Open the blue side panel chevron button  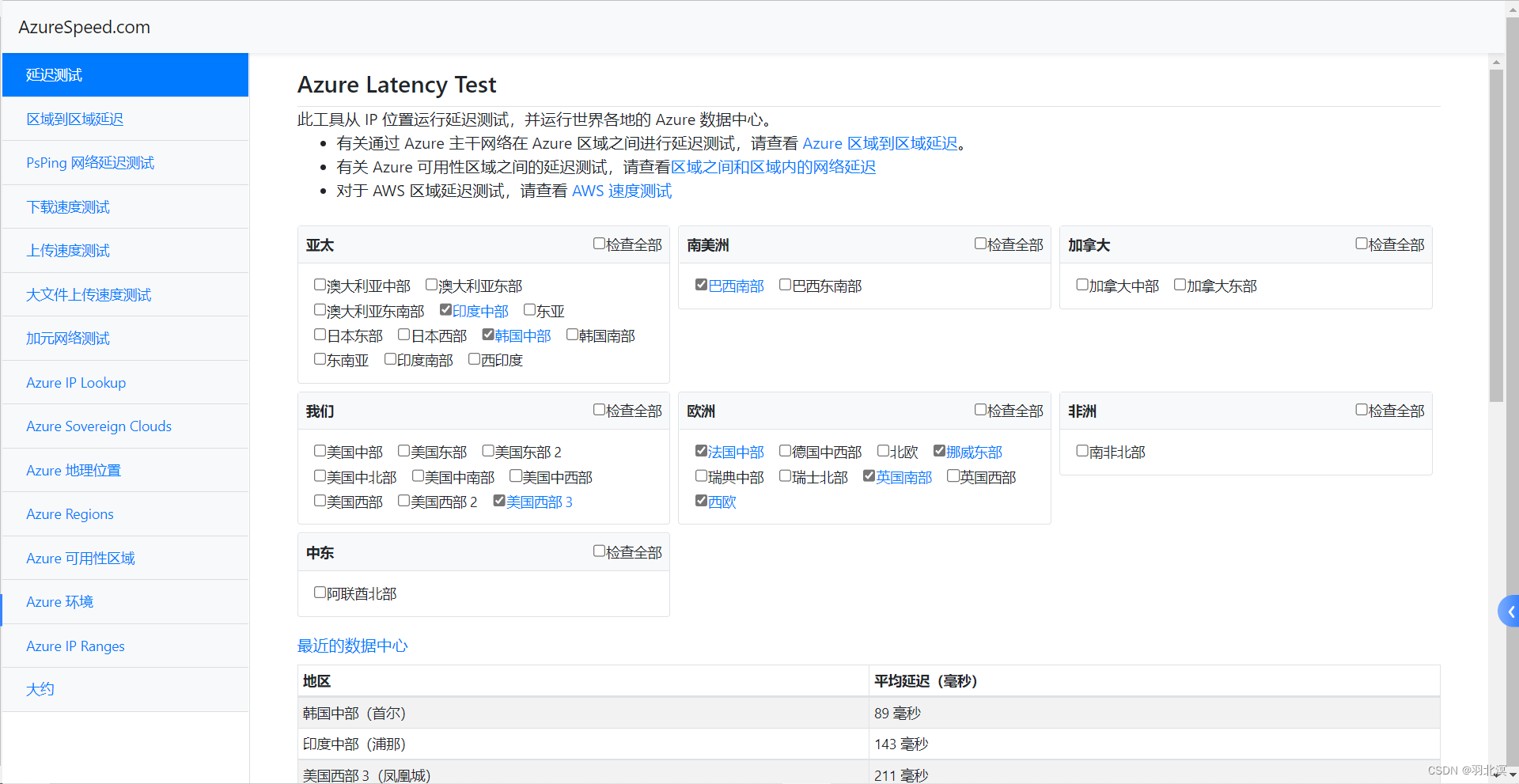click(1510, 612)
